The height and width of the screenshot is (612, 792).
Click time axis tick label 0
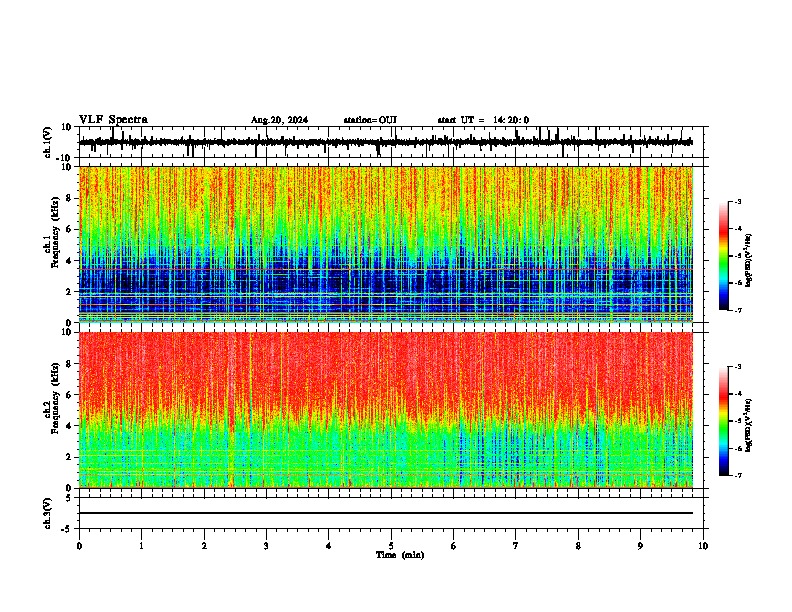(x=79, y=546)
